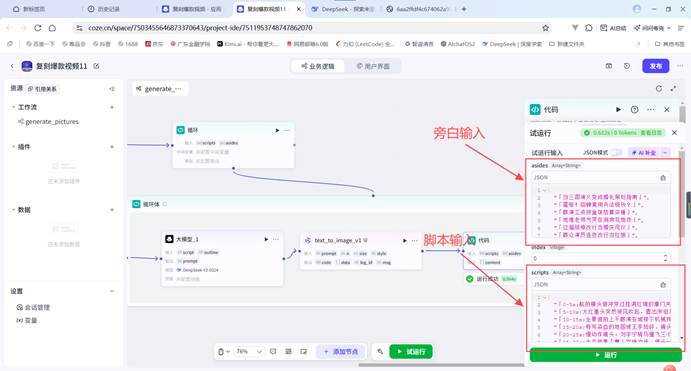Click the 添加节点 add node button

(341, 352)
